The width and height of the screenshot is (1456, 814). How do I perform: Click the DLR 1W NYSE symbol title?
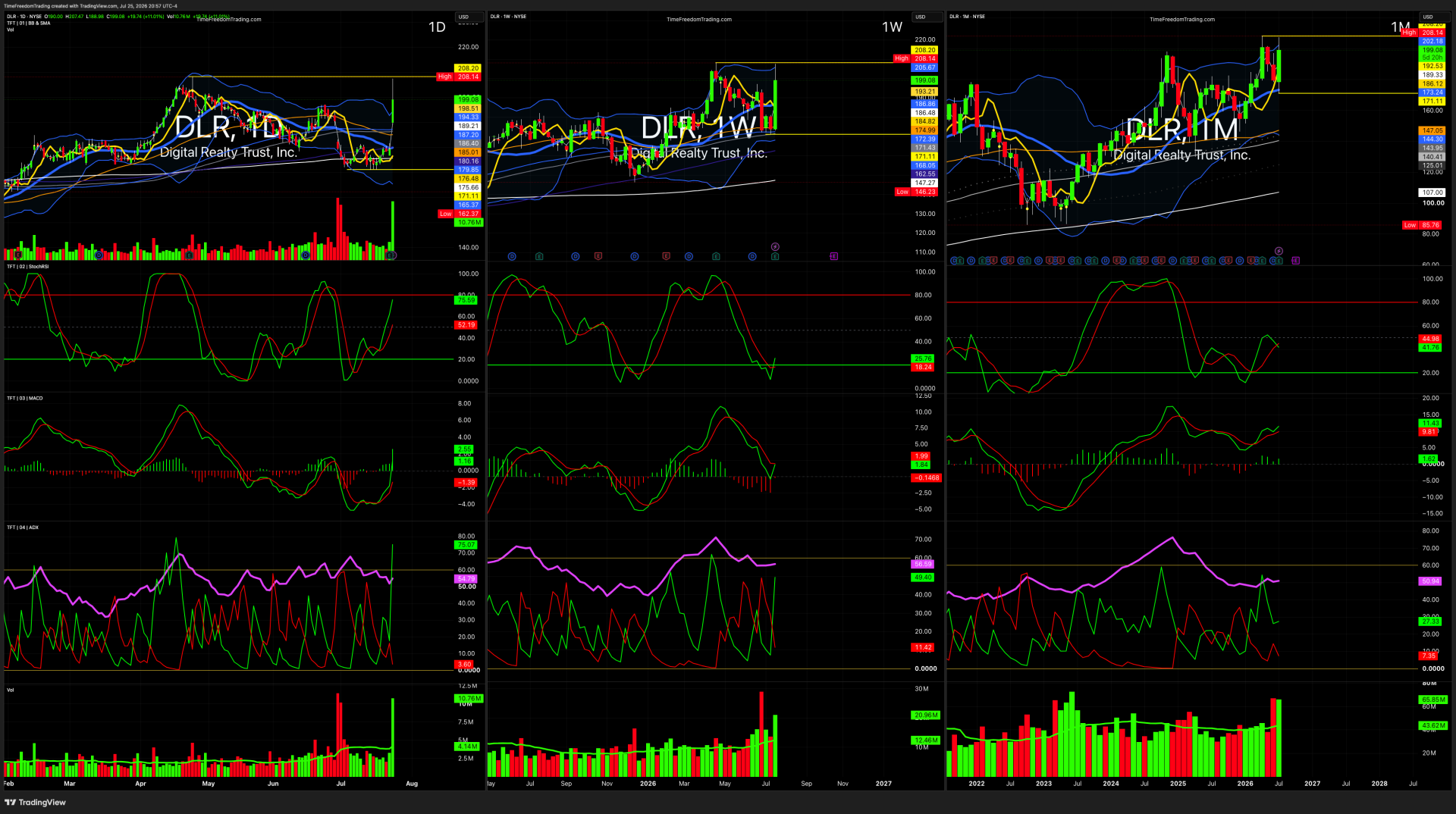pyautogui.click(x=508, y=16)
